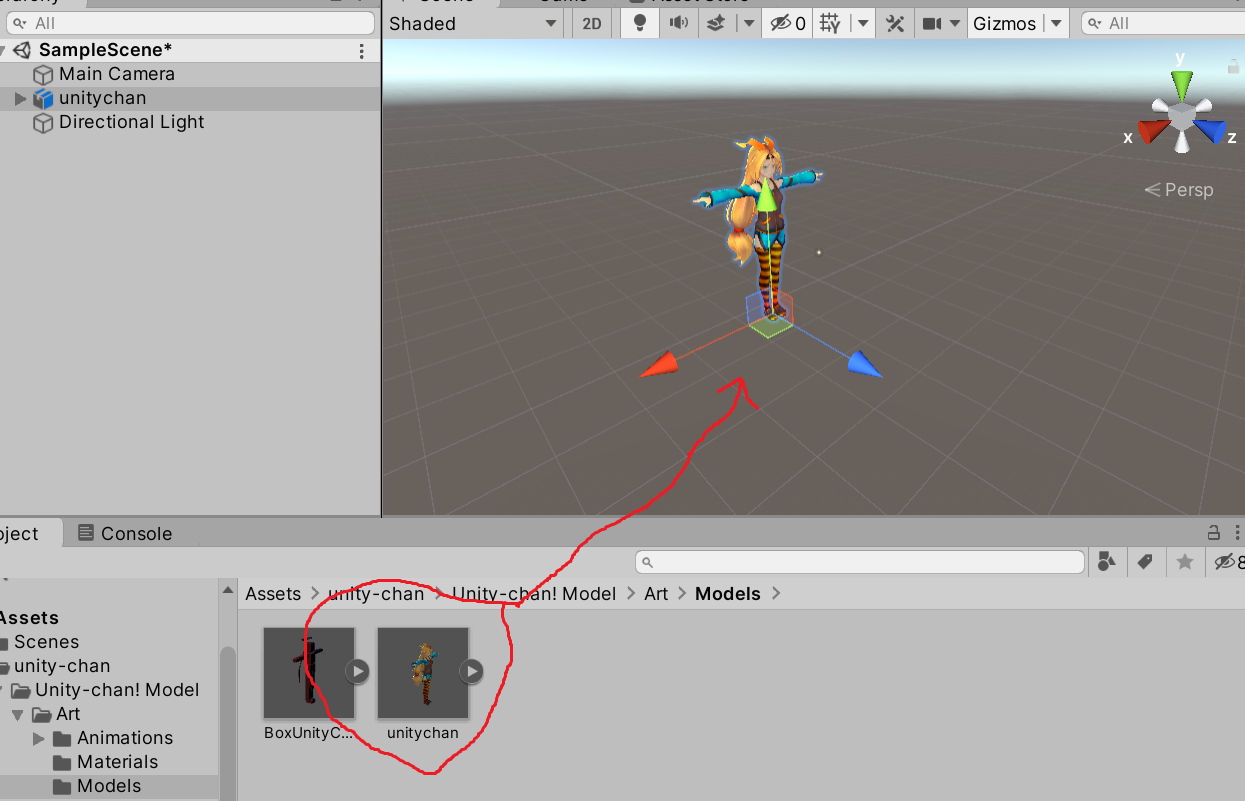Select Directional Light in Hierarchy

(x=131, y=122)
